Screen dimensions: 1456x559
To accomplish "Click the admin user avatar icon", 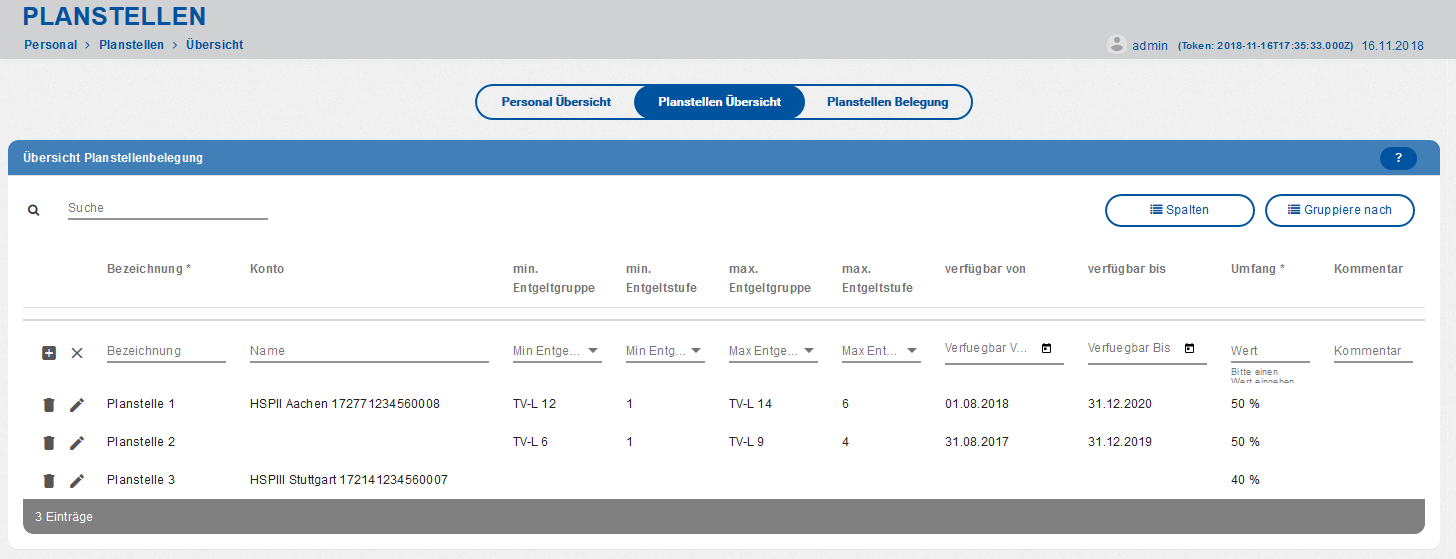I will point(1117,45).
